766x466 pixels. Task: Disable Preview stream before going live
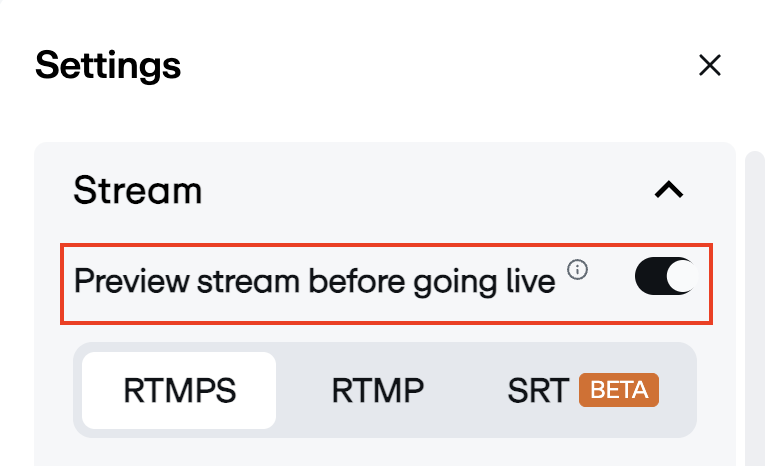[665, 277]
